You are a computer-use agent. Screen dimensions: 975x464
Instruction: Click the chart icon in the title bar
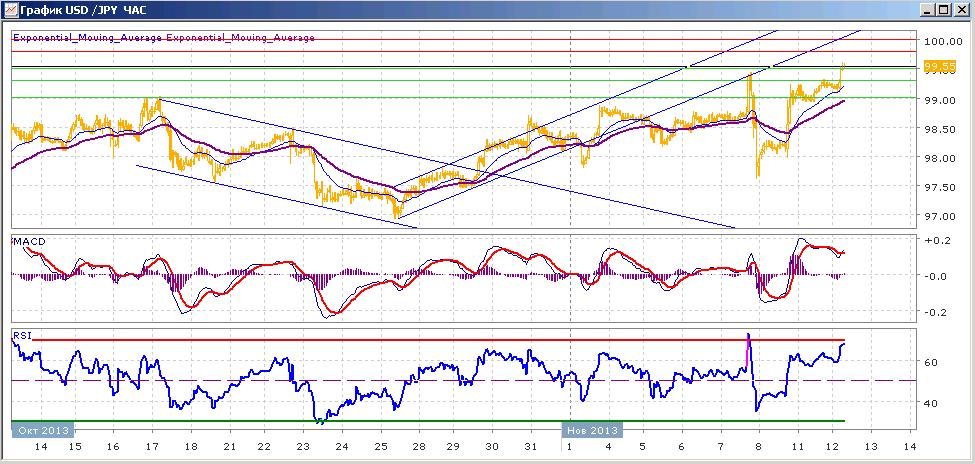point(11,10)
